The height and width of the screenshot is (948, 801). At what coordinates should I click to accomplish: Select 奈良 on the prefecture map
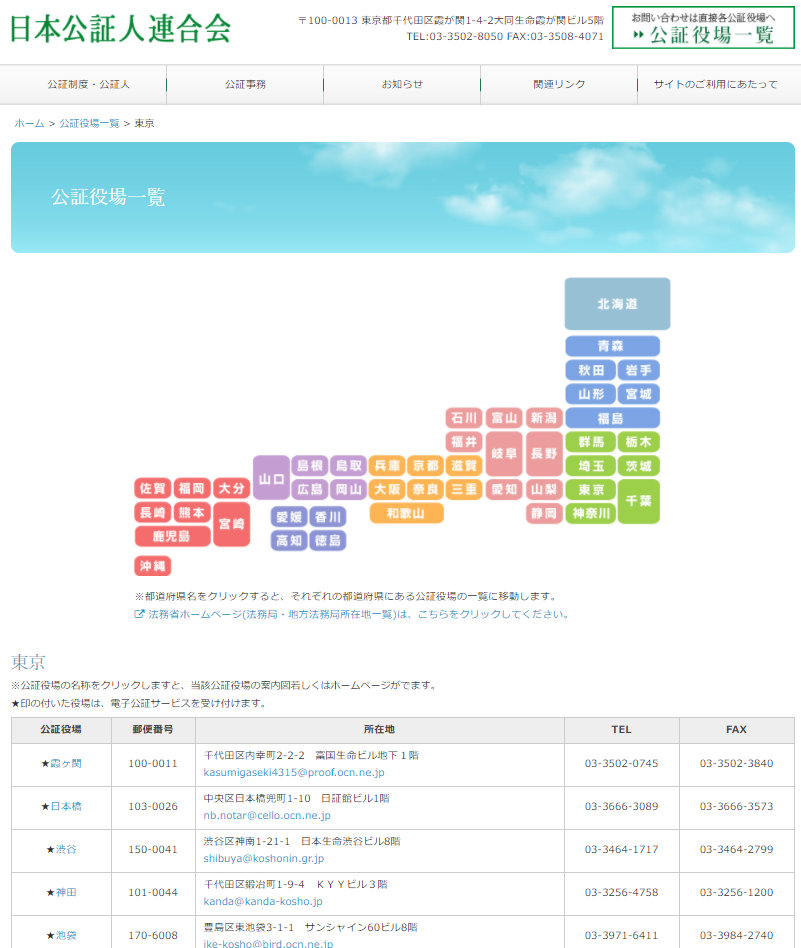pyautogui.click(x=425, y=490)
